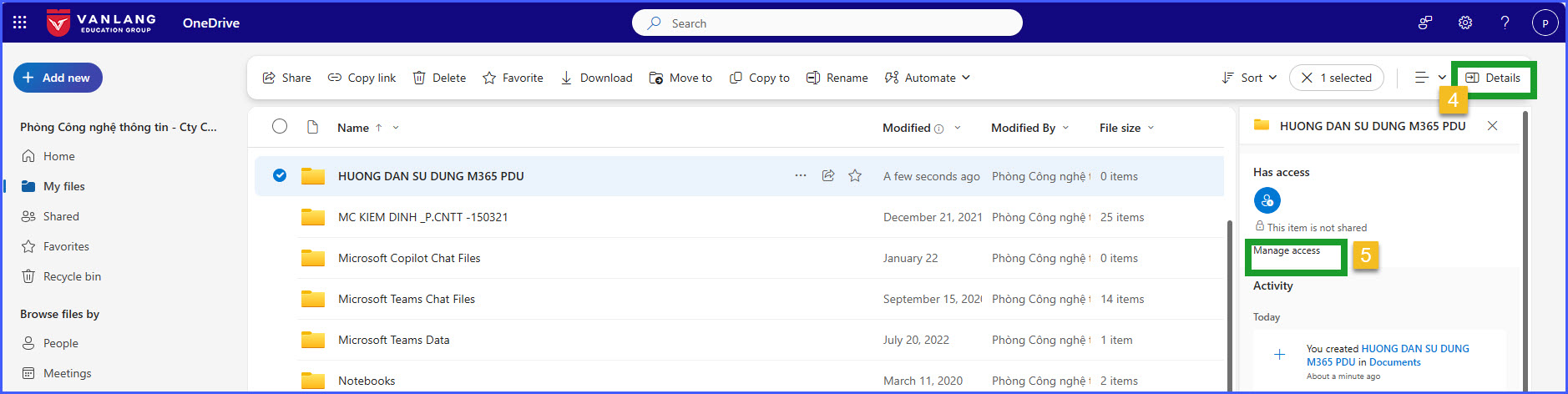Image resolution: width=1568 pixels, height=394 pixels.
Task: Clear the 1 selected selection
Action: (x=1337, y=78)
